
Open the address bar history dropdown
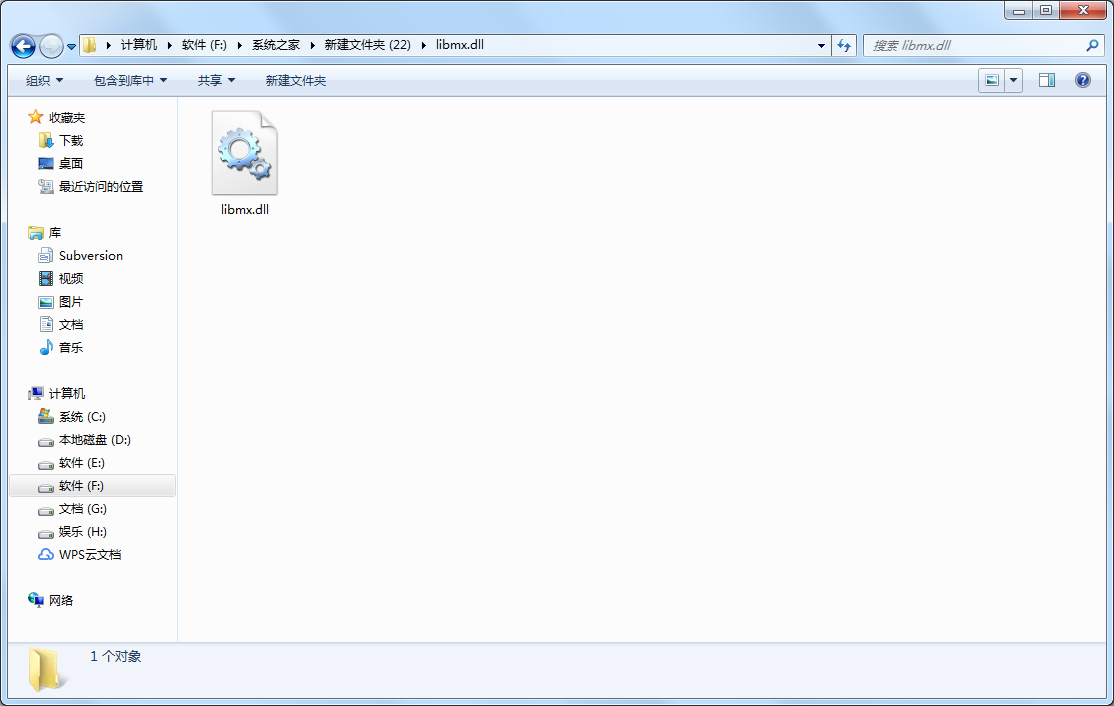pyautogui.click(x=821, y=45)
